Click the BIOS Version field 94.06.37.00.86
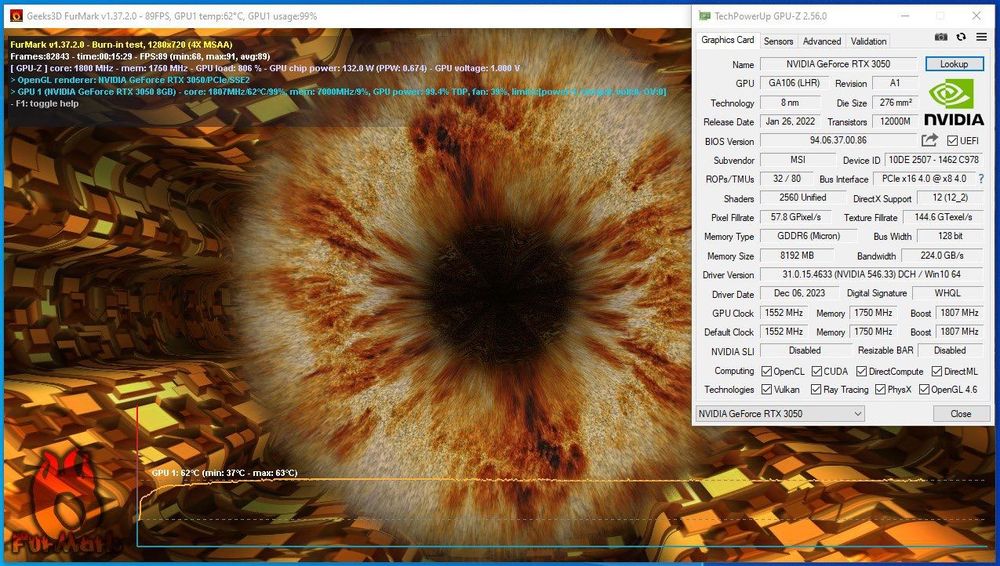 (838, 140)
